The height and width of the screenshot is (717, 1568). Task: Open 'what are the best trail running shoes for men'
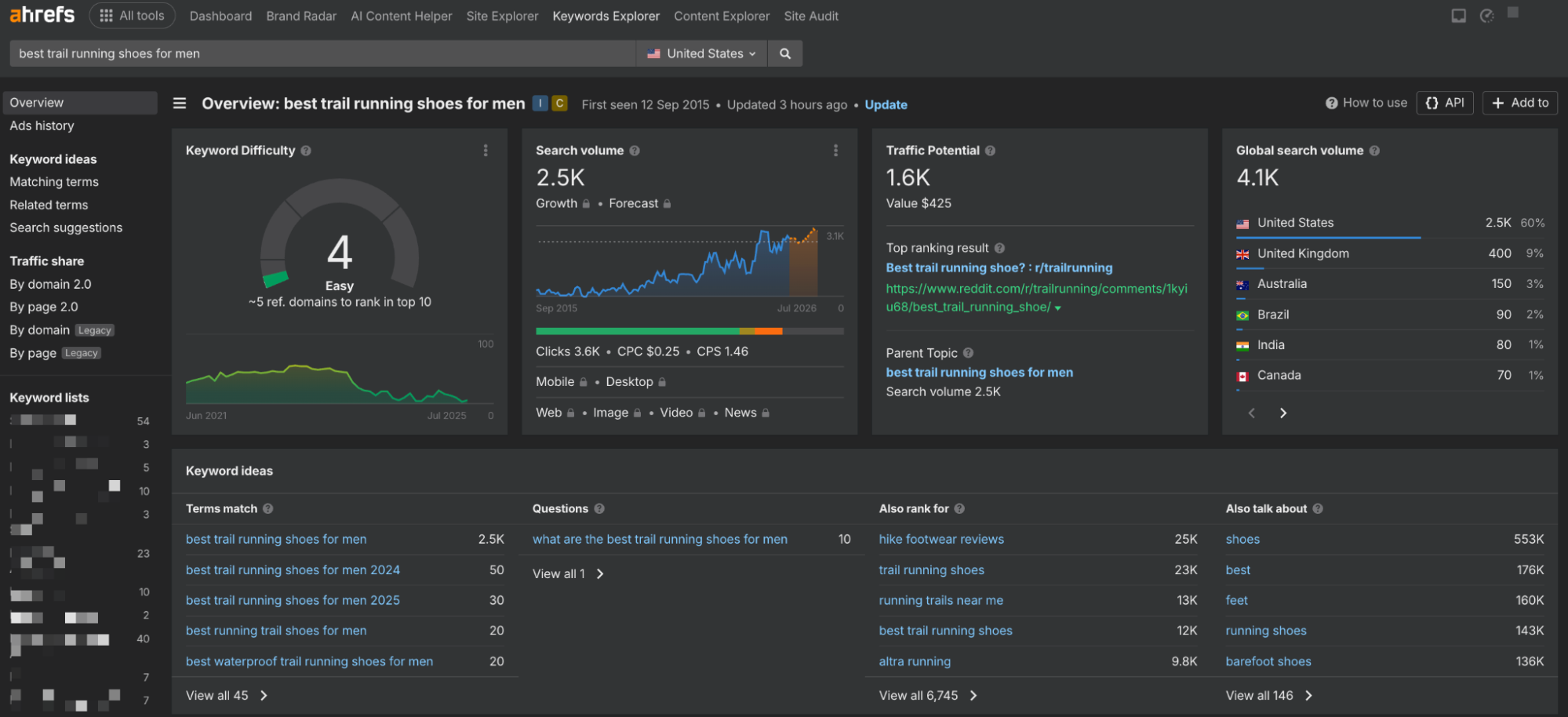pos(660,540)
